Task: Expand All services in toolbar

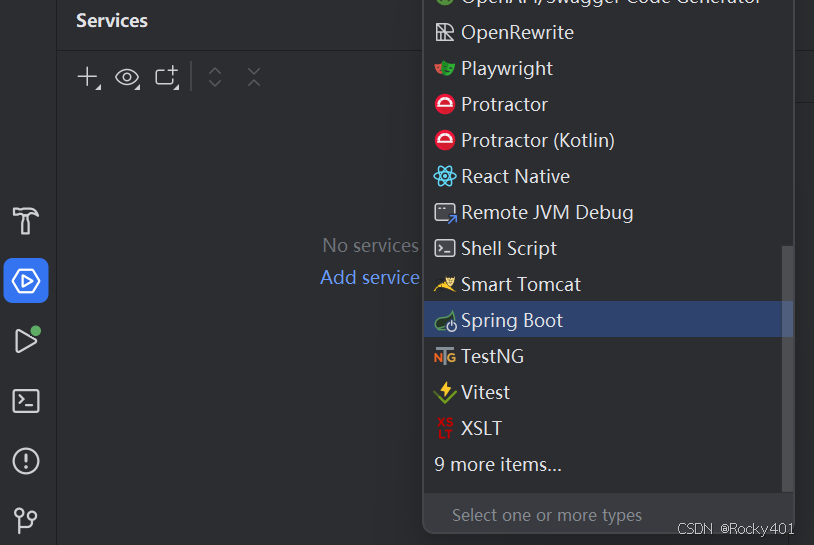Action: click(x=215, y=77)
